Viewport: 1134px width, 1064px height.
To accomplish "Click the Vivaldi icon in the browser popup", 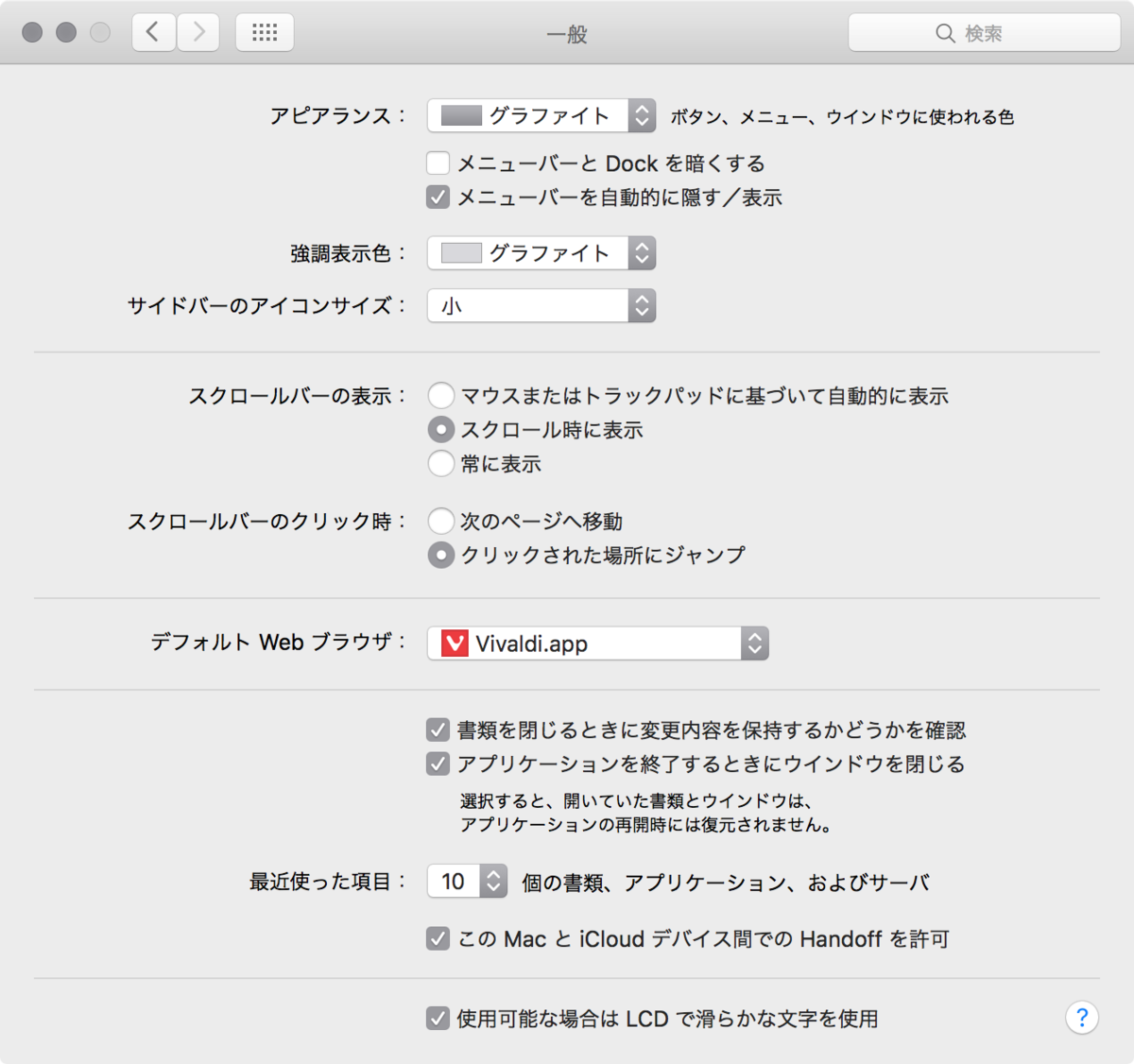I will pyautogui.click(x=455, y=644).
